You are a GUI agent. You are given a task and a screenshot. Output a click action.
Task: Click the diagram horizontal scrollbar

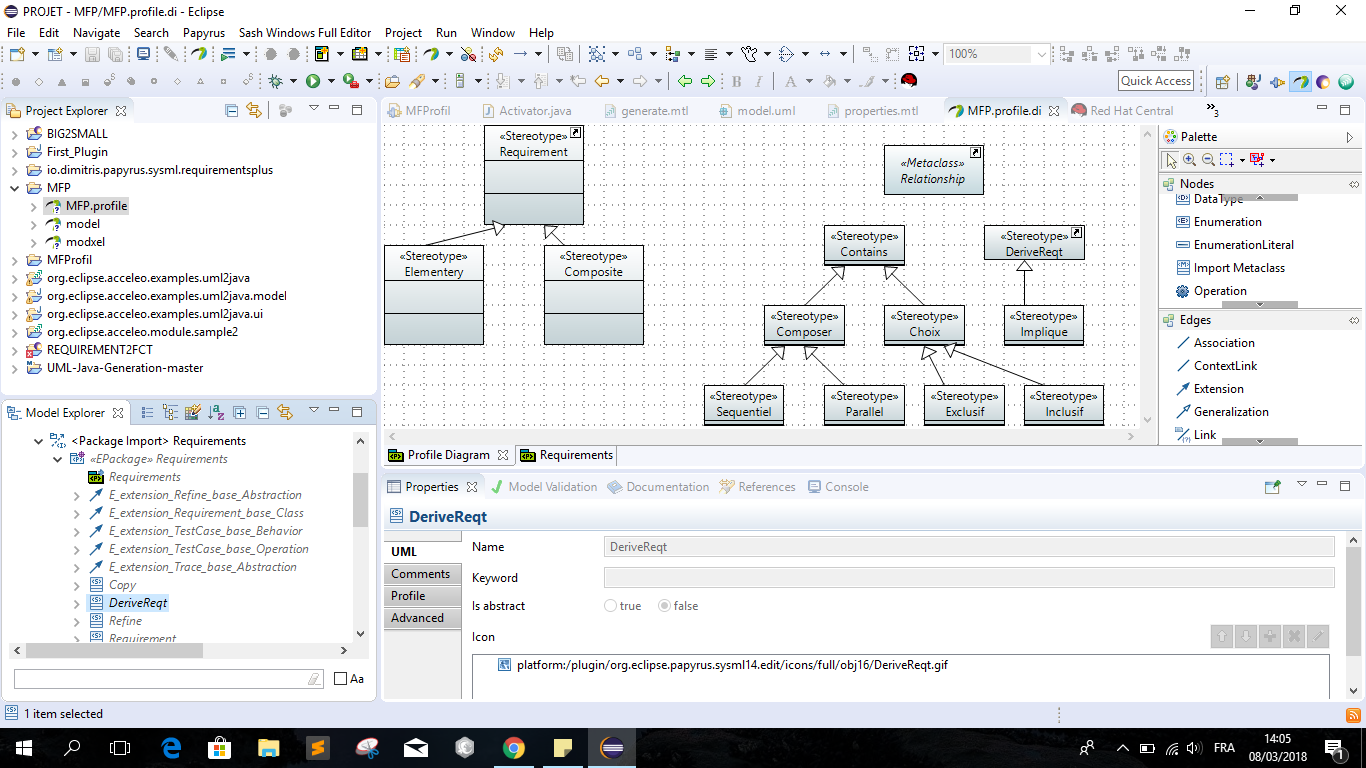760,436
